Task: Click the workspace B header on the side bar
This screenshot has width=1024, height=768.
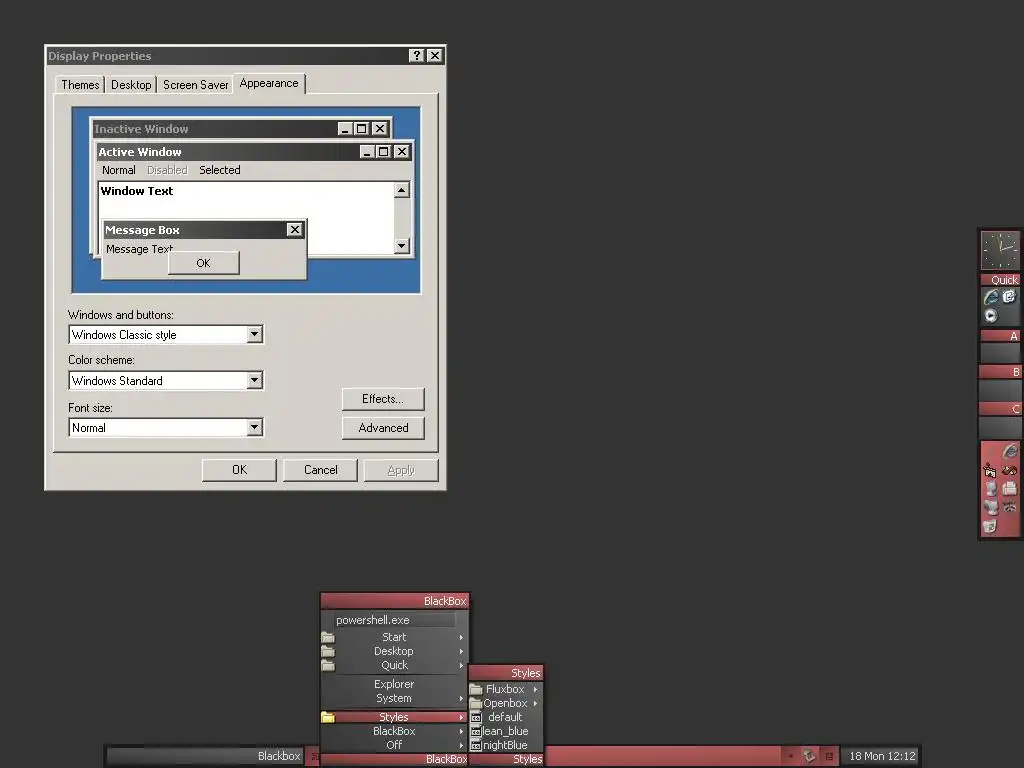Action: 1000,372
